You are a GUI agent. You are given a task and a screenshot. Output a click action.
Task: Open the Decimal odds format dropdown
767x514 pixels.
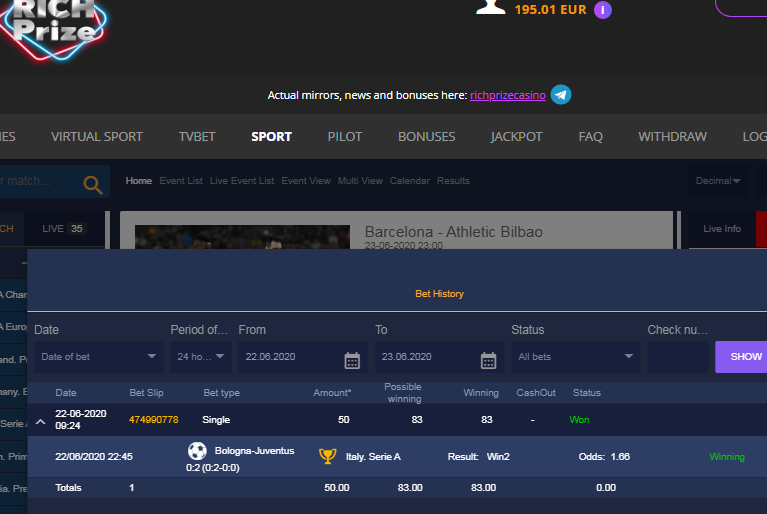pos(718,181)
